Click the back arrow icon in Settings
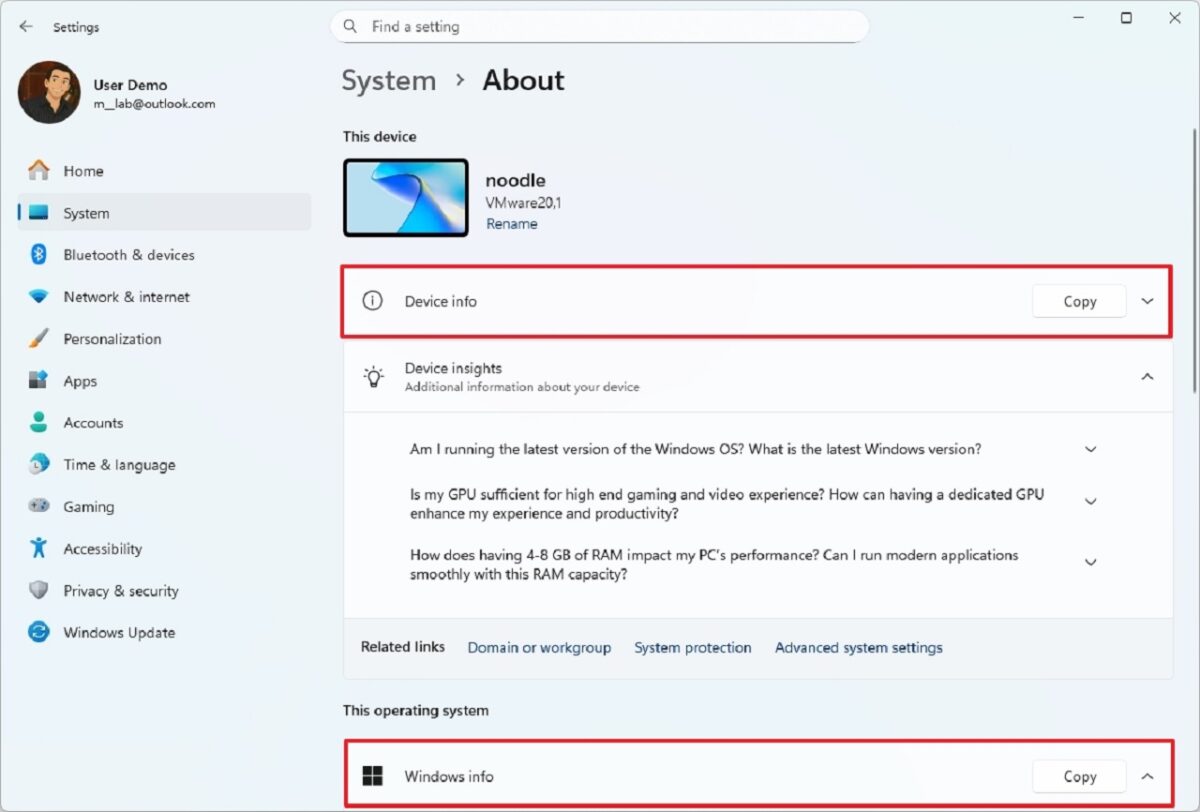 point(26,27)
